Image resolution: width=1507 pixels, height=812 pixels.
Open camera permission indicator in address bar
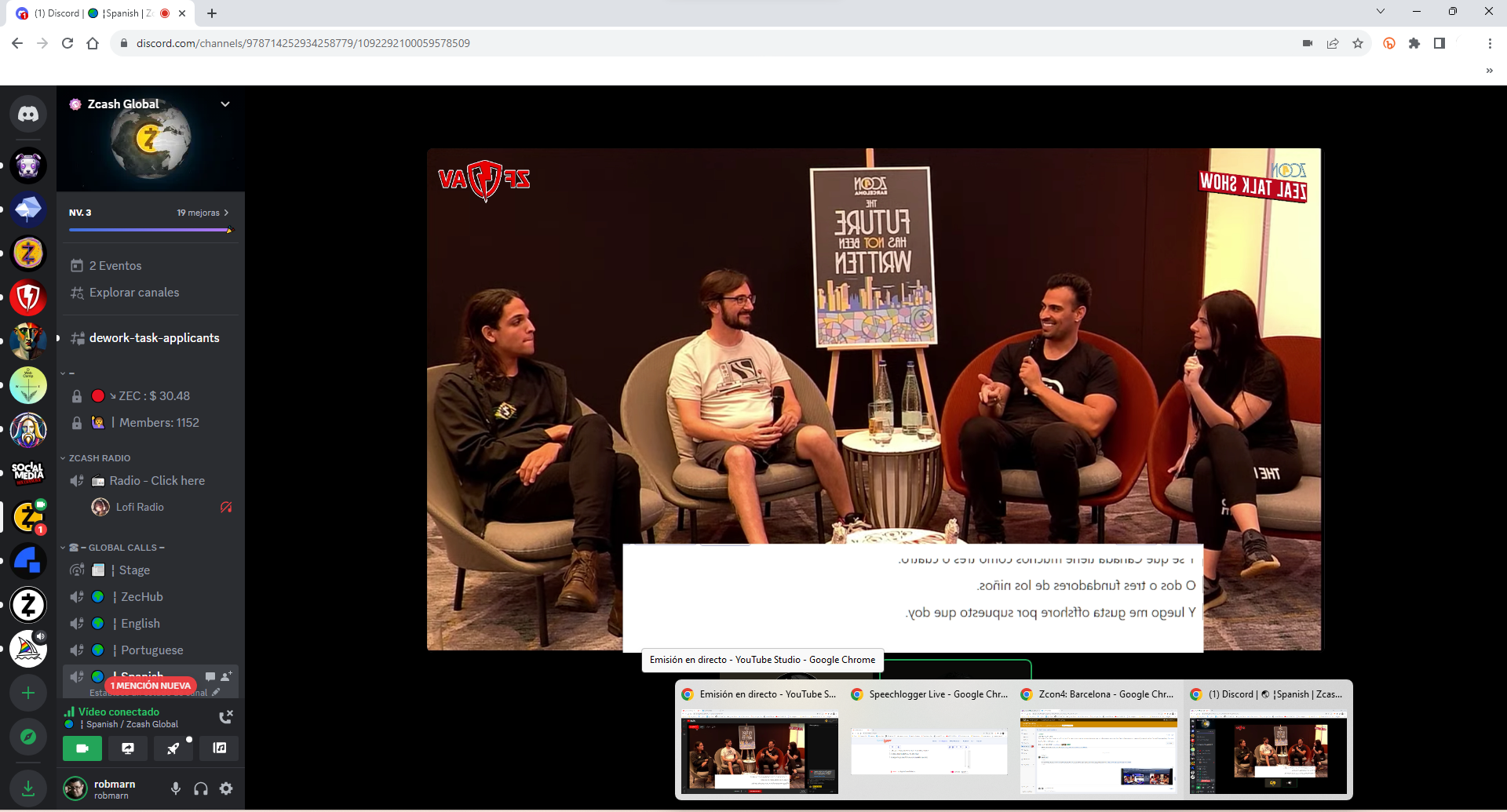coord(1308,43)
